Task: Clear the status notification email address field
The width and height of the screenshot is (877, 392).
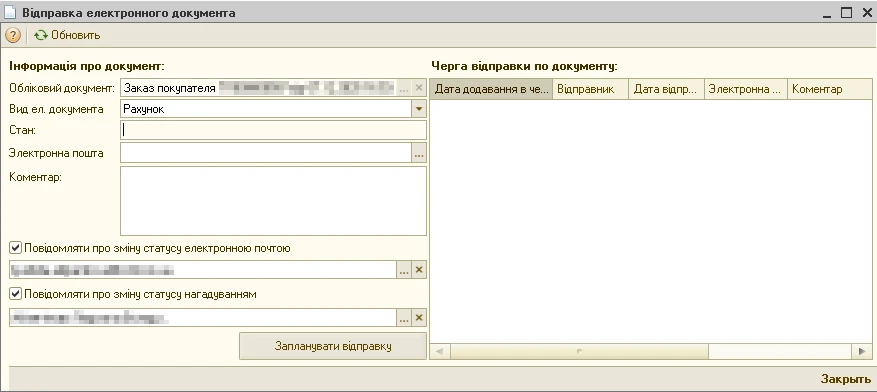Action: point(419,270)
